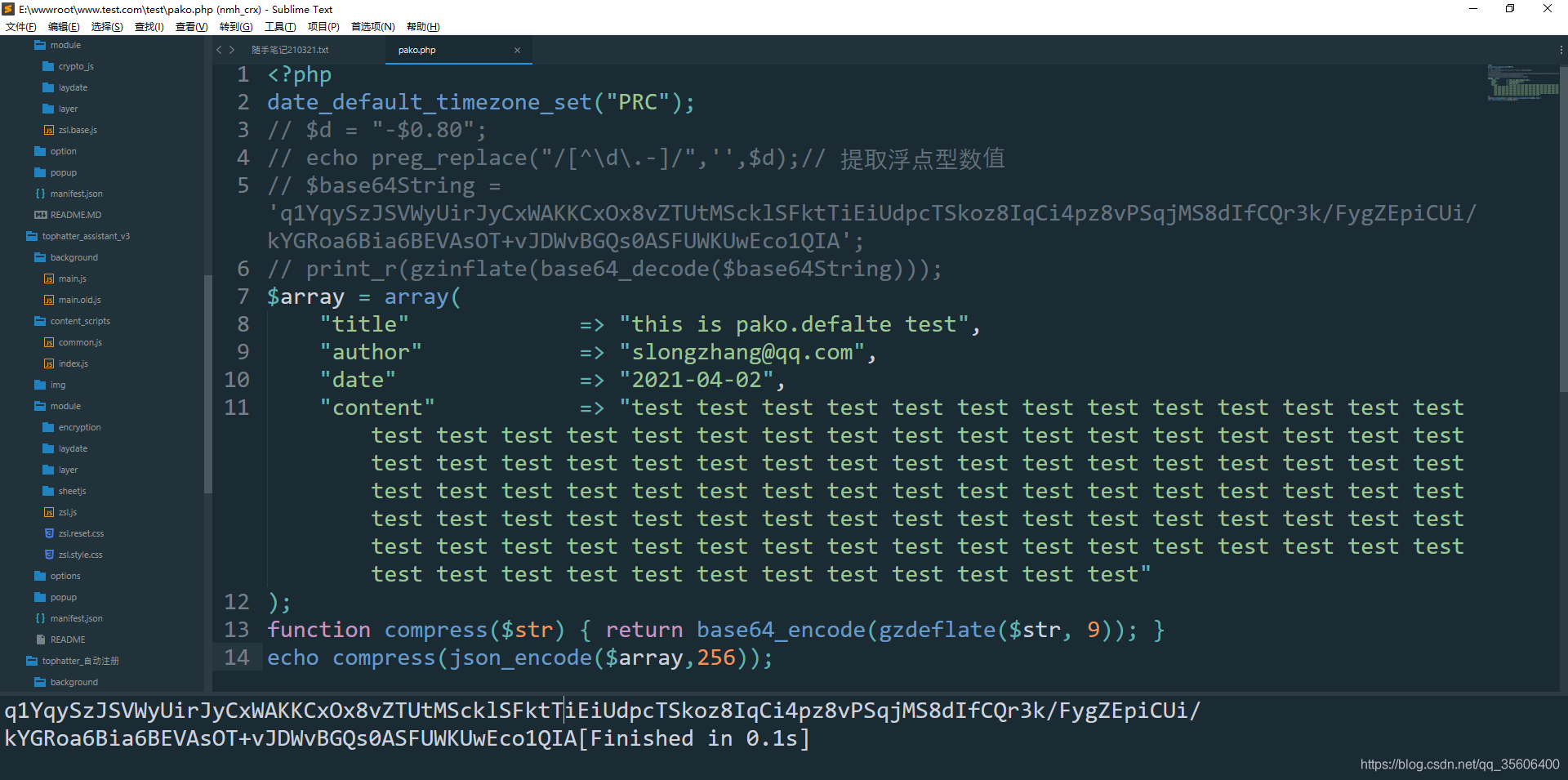Expand the img folder

(57, 385)
